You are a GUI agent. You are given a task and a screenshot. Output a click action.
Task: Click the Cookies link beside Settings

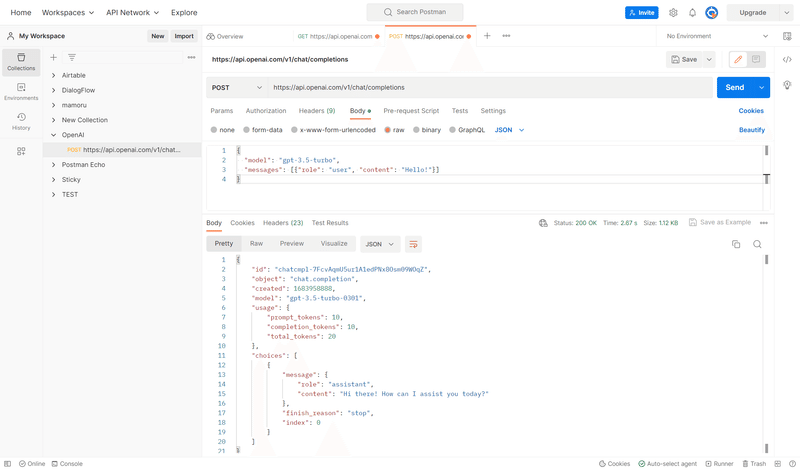[751, 111]
